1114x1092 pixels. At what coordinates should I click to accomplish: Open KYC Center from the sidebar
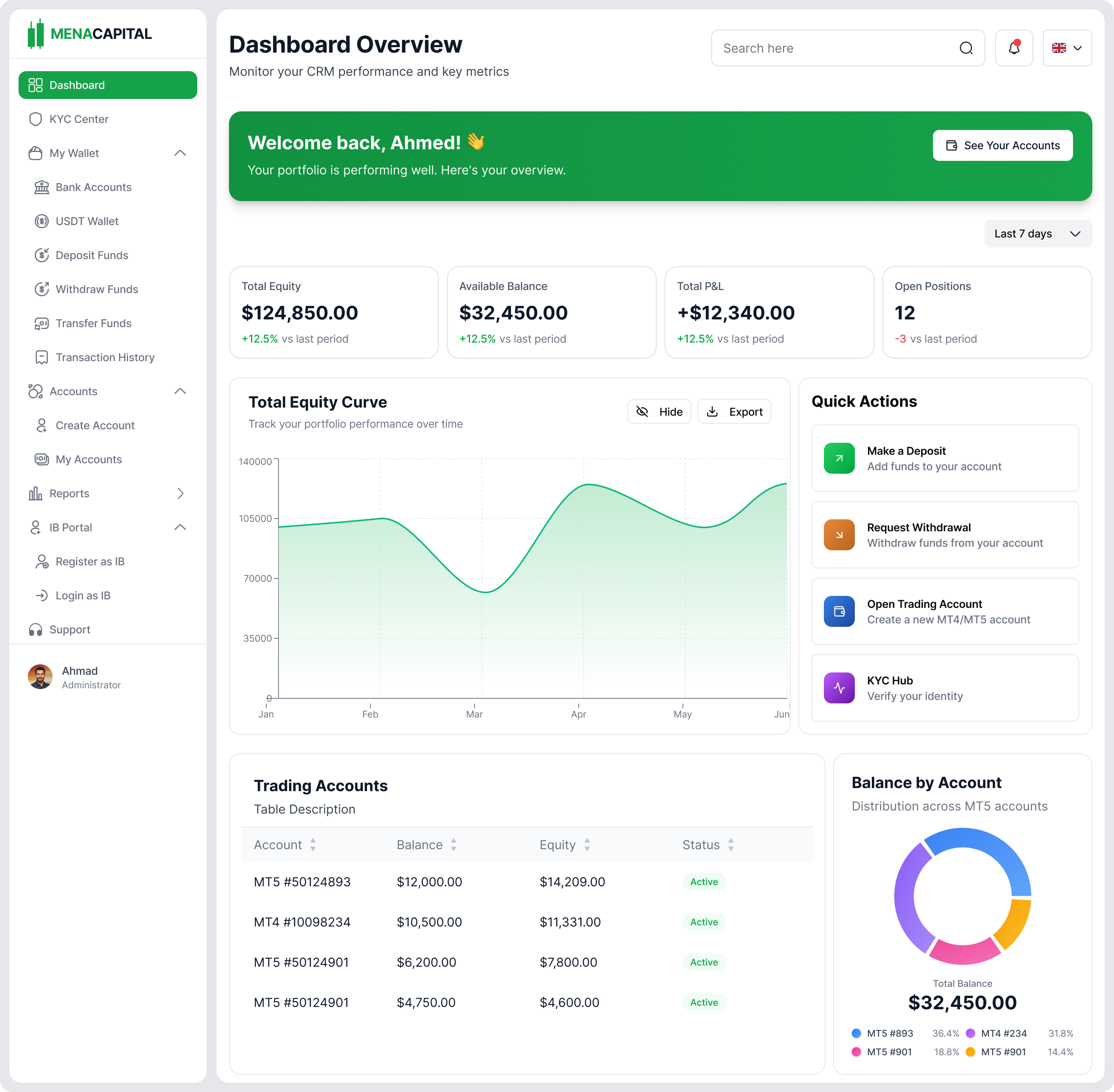[108, 119]
